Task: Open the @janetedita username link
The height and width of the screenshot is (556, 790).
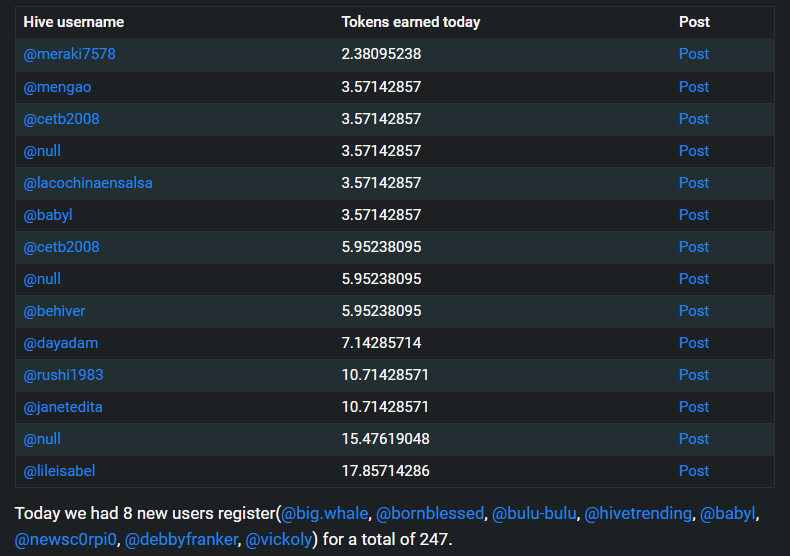Action: pyautogui.click(x=62, y=407)
